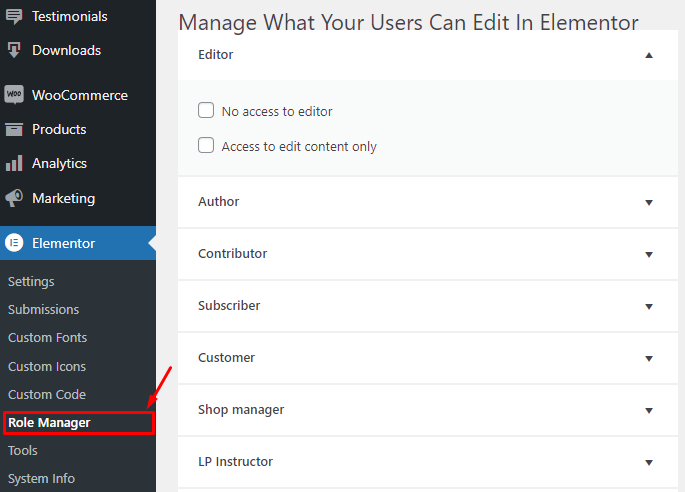Expand the Author role arrow

pos(649,202)
